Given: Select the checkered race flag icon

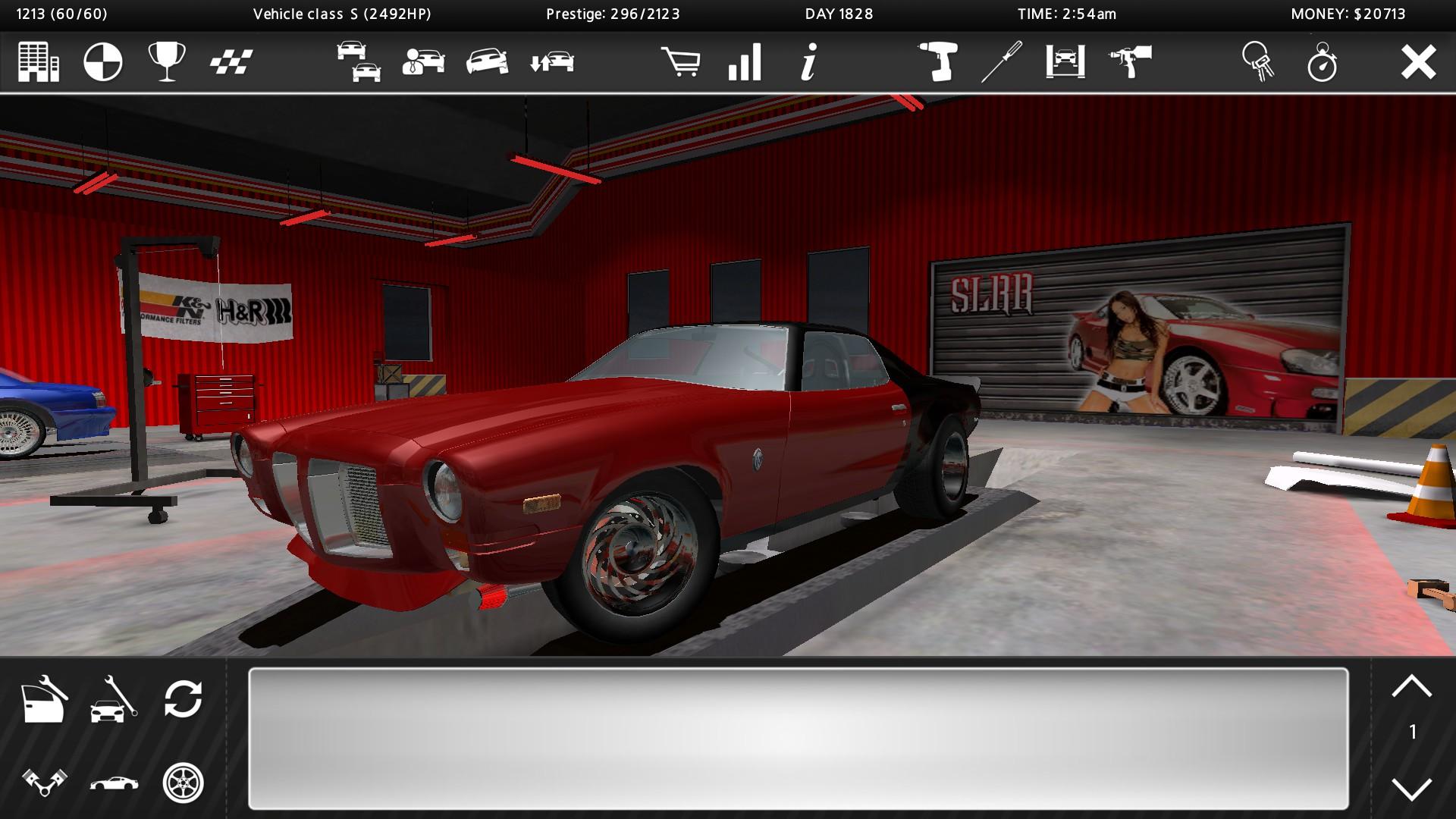Looking at the screenshot, I should tap(231, 61).
